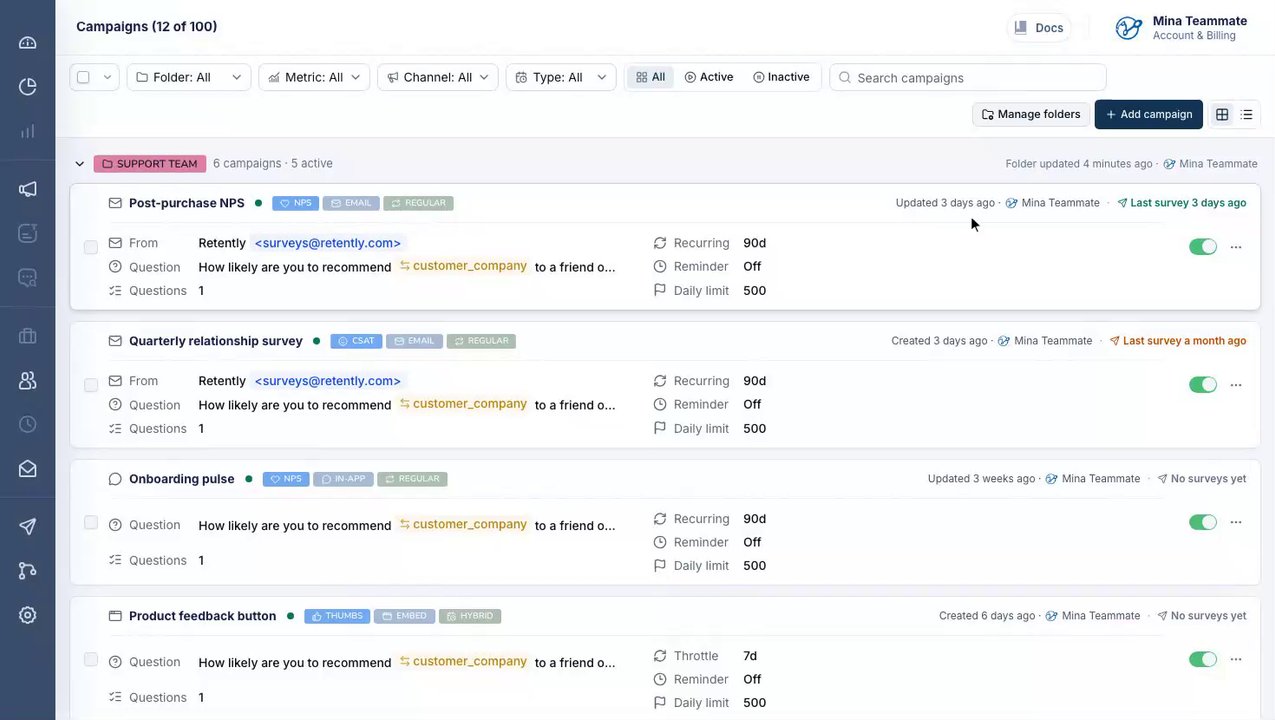Open more options for Post-purchase NPS
Screen dimensions: 1275x720
pyautogui.click(x=1236, y=247)
